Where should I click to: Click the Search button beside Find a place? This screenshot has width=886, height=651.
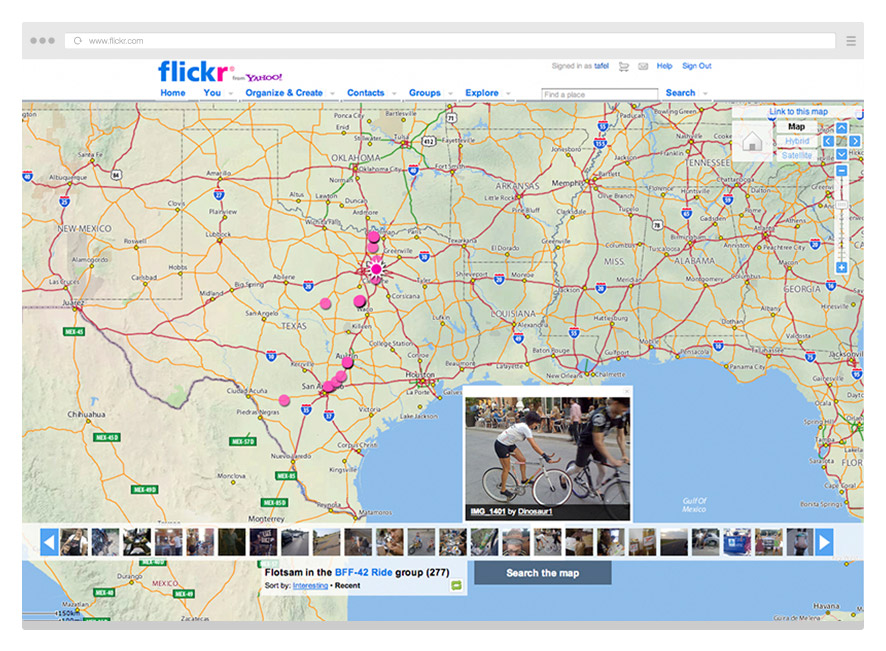tap(680, 93)
